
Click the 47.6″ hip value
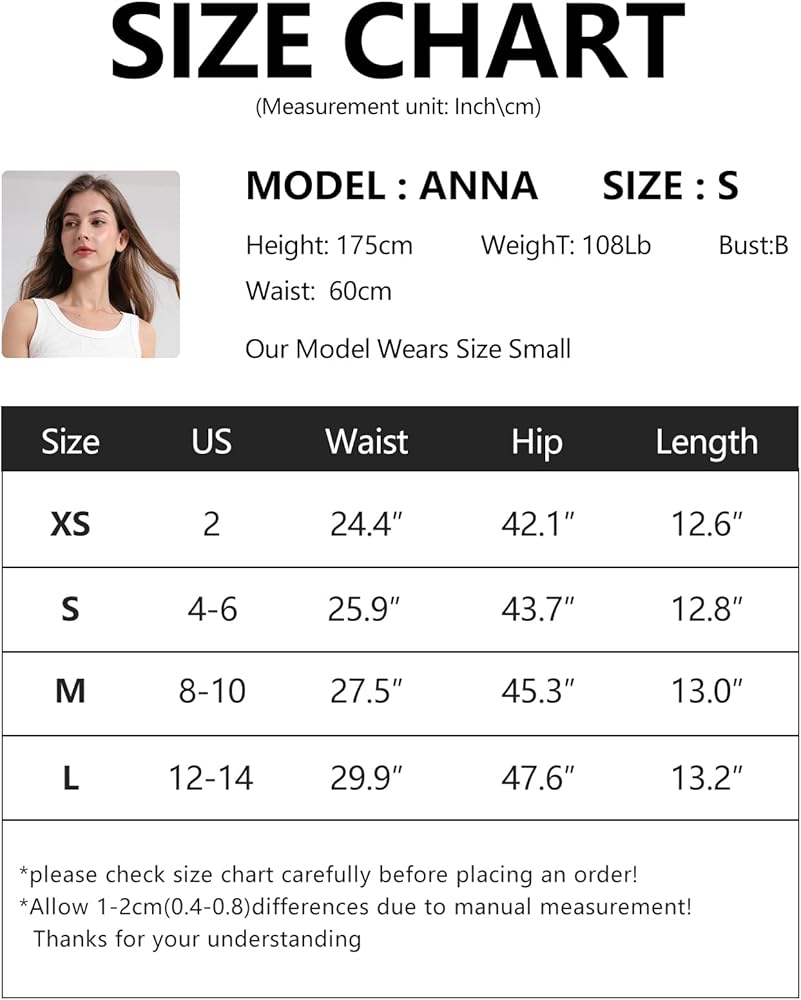pyautogui.click(x=538, y=778)
